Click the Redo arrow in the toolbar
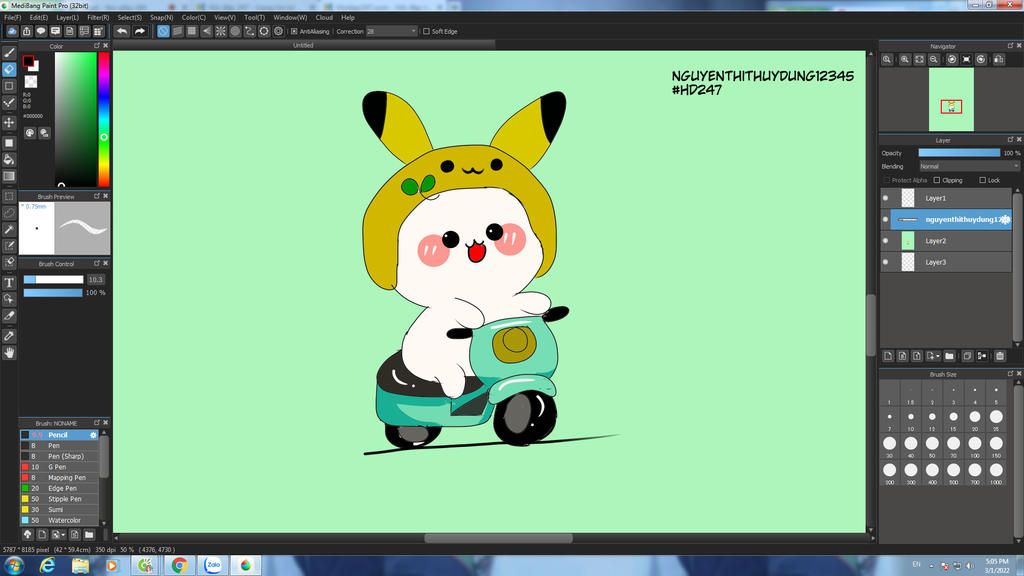Viewport: 1024px width, 576px height. coord(140,31)
